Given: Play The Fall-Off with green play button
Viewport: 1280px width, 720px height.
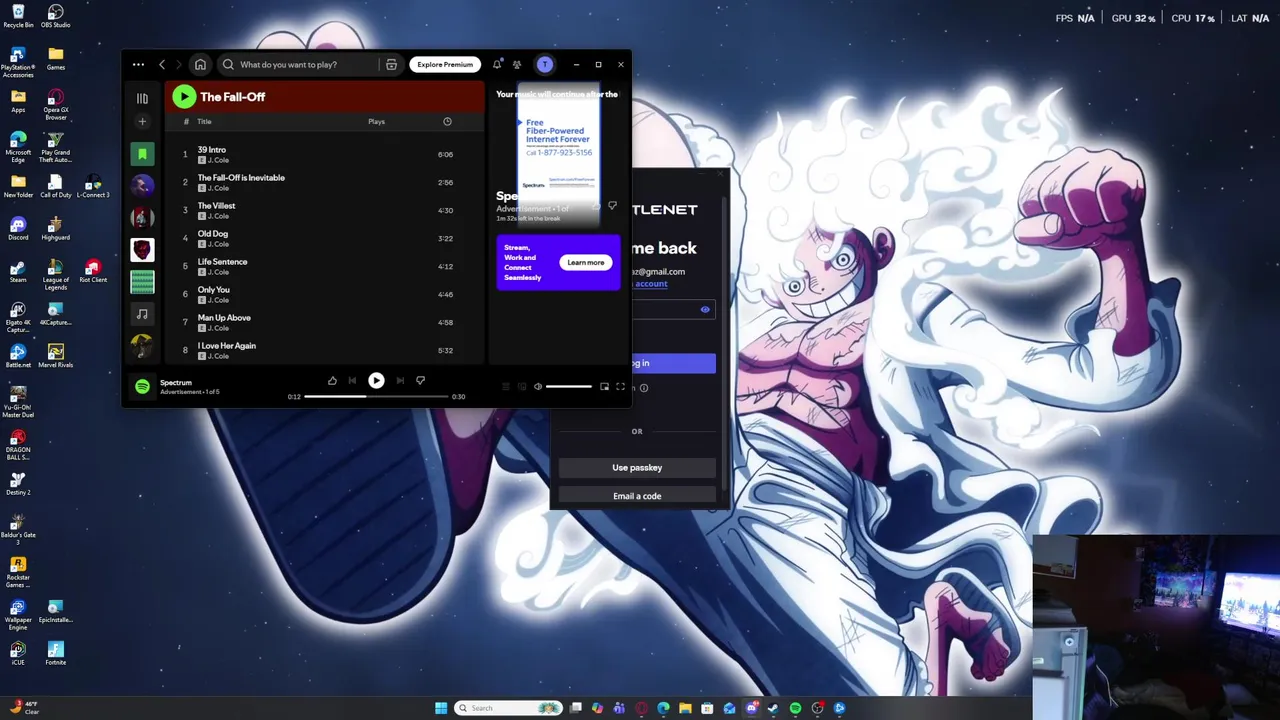Looking at the screenshot, I should [x=184, y=96].
